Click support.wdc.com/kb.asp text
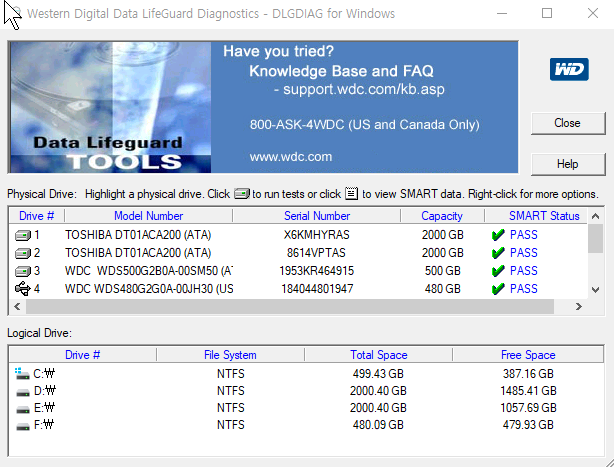The image size is (614, 467). click(x=364, y=89)
